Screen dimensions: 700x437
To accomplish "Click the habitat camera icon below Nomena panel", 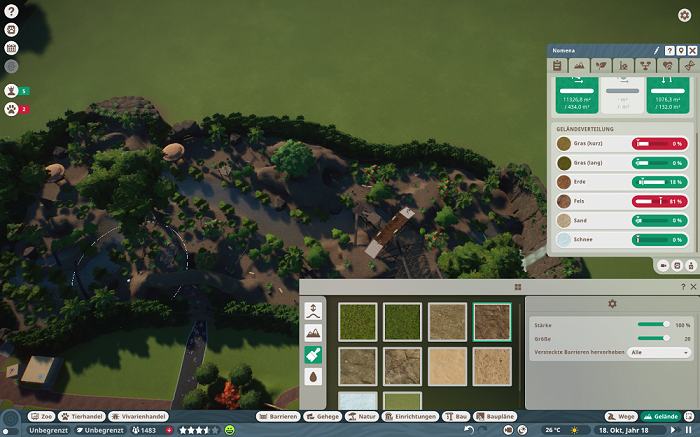I will point(663,266).
